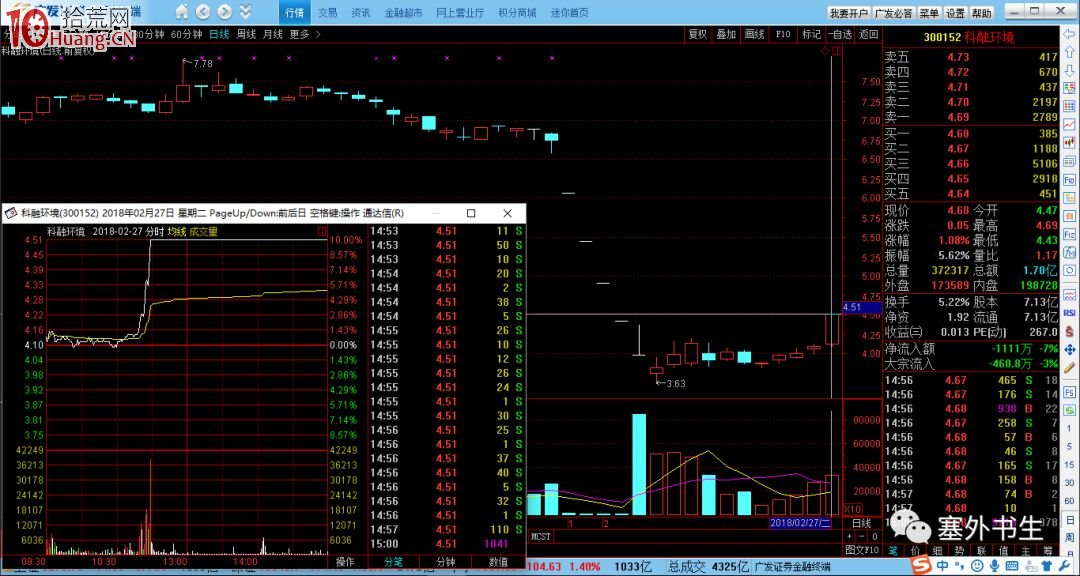Expand the 更多 periods menu

point(304,34)
